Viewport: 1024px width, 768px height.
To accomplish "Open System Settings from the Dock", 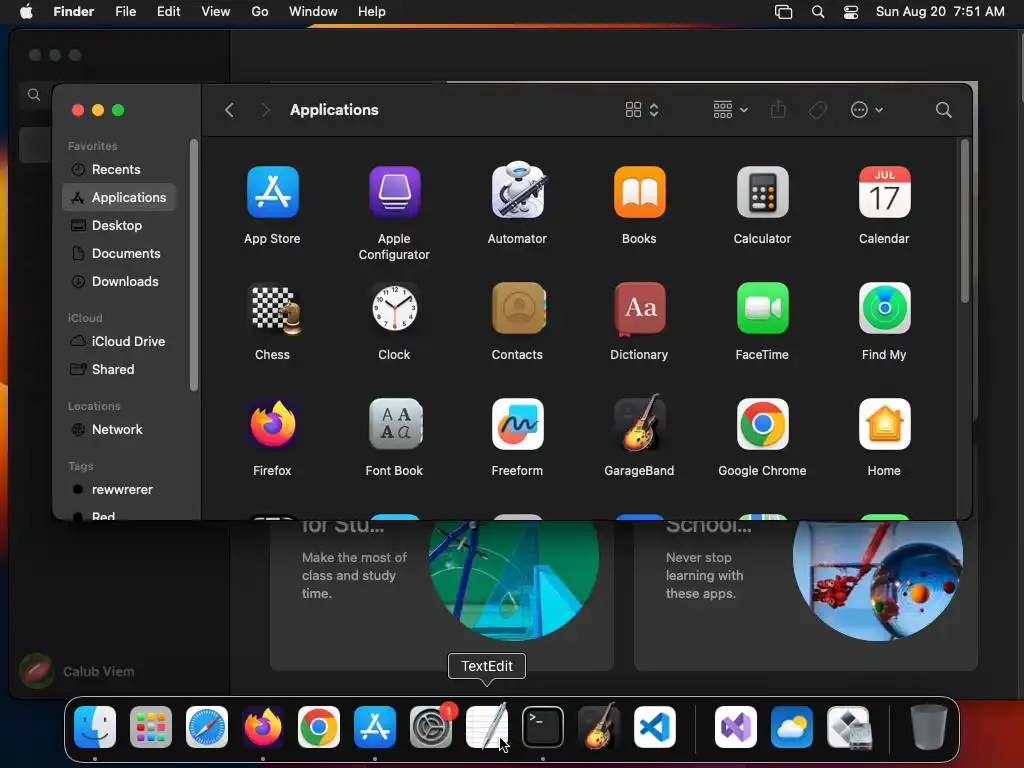I will coord(431,727).
